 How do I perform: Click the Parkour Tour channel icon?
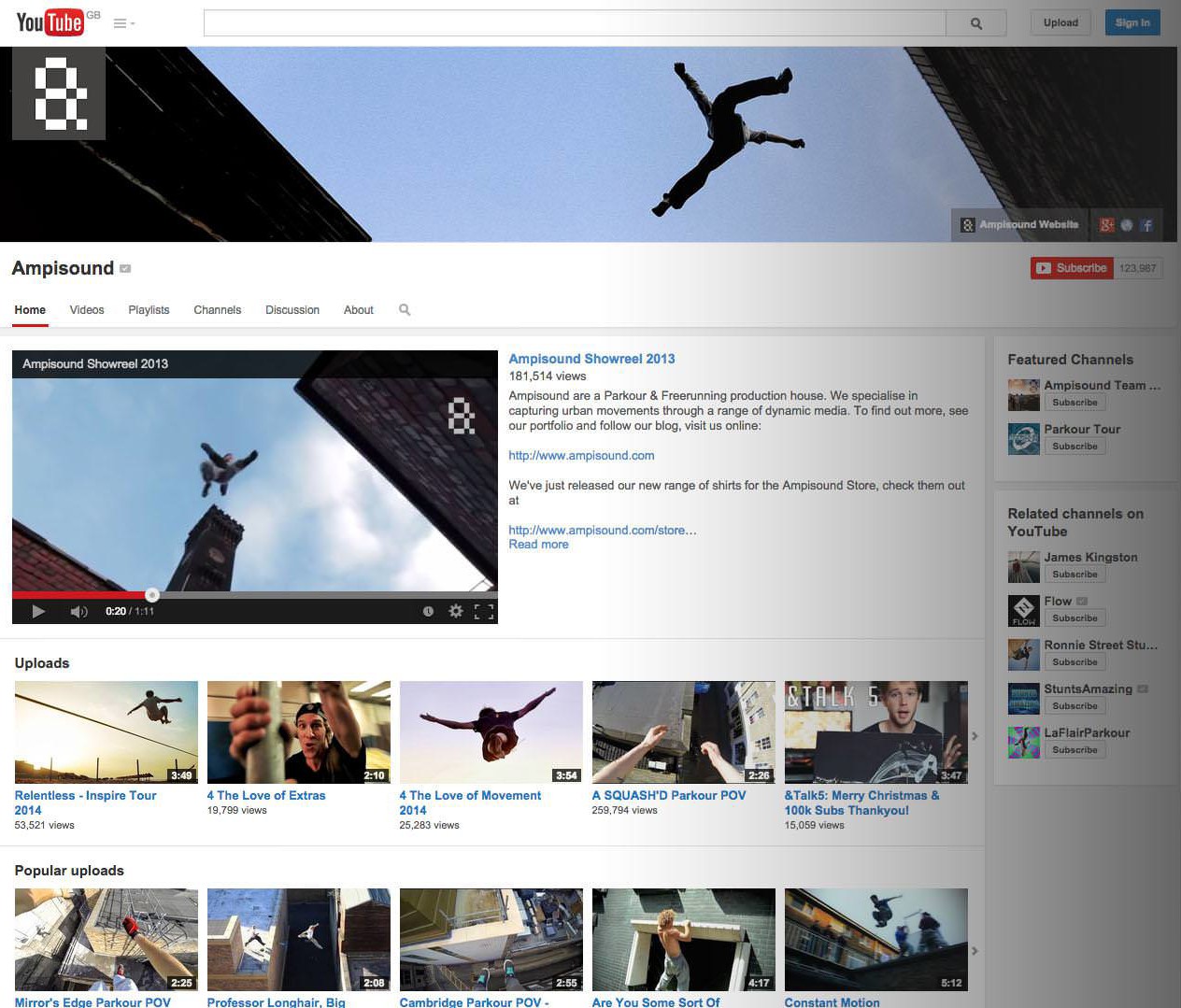[1024, 439]
